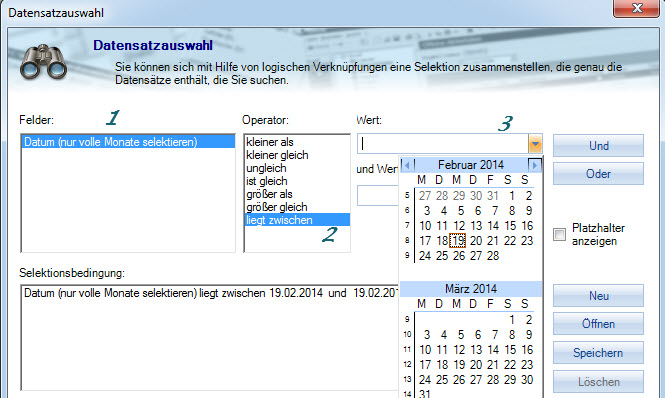665x398 pixels.
Task: Click in the Wert input field
Action: tap(443, 144)
